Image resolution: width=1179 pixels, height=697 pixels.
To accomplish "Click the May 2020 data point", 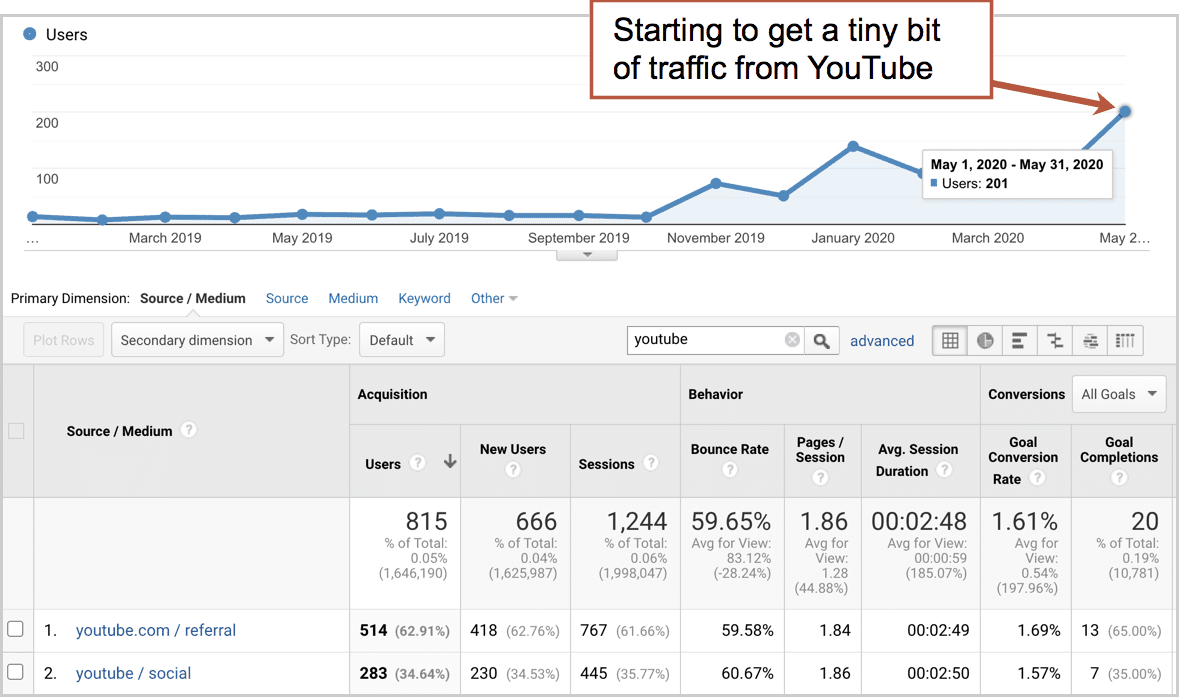I will [1125, 111].
